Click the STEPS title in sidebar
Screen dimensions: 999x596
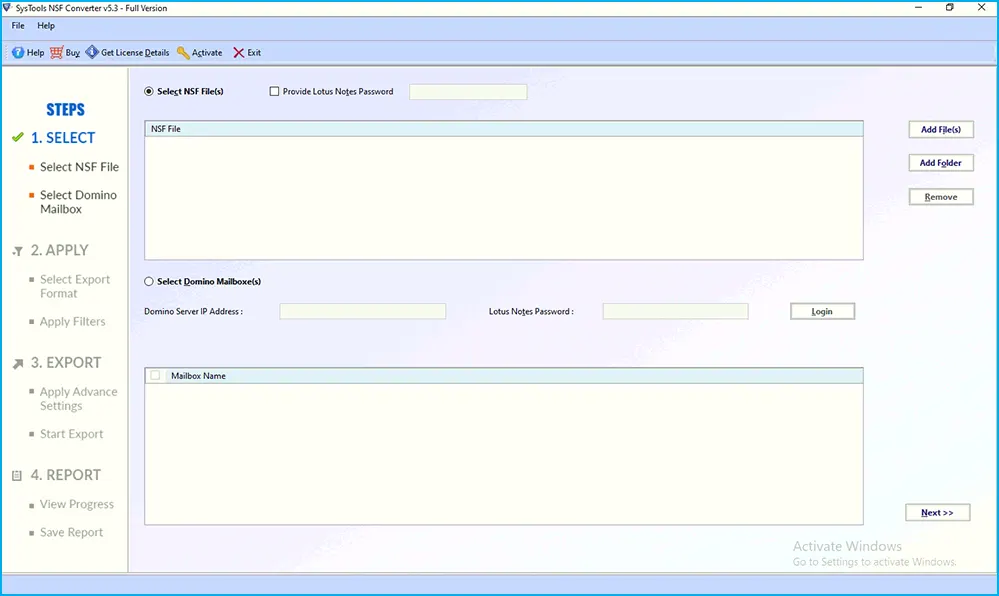[66, 110]
